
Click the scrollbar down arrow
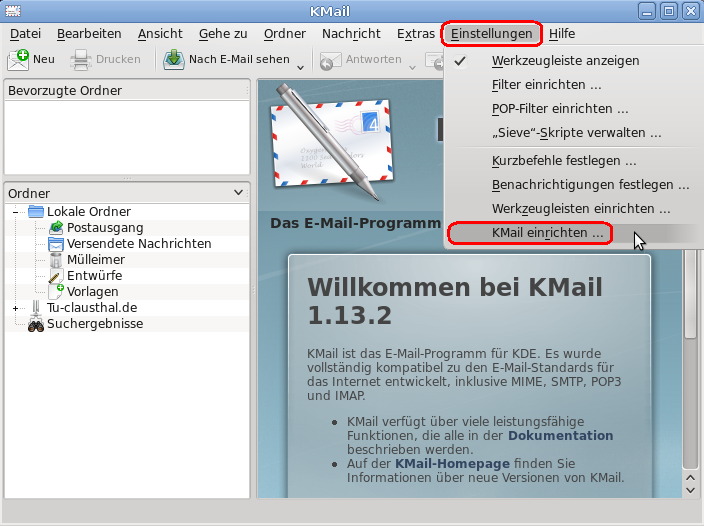(690, 490)
